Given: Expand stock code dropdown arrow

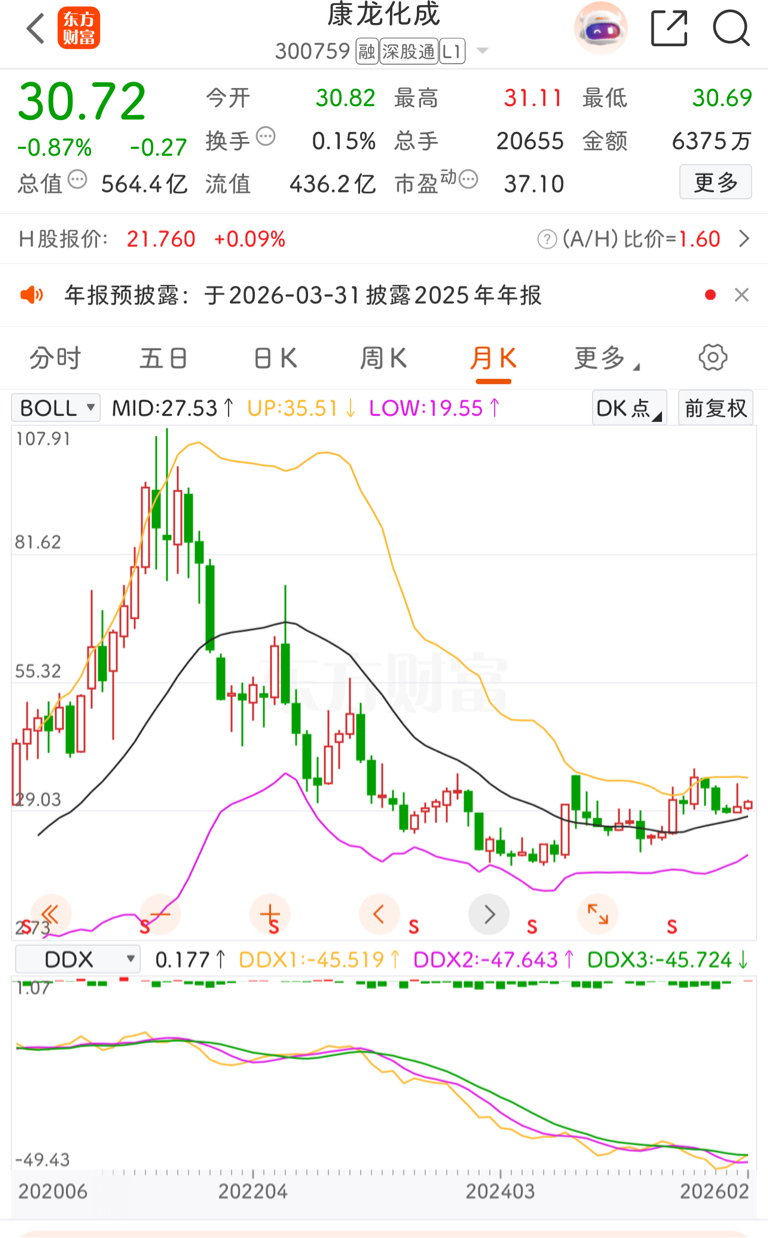Looking at the screenshot, I should [x=482, y=52].
